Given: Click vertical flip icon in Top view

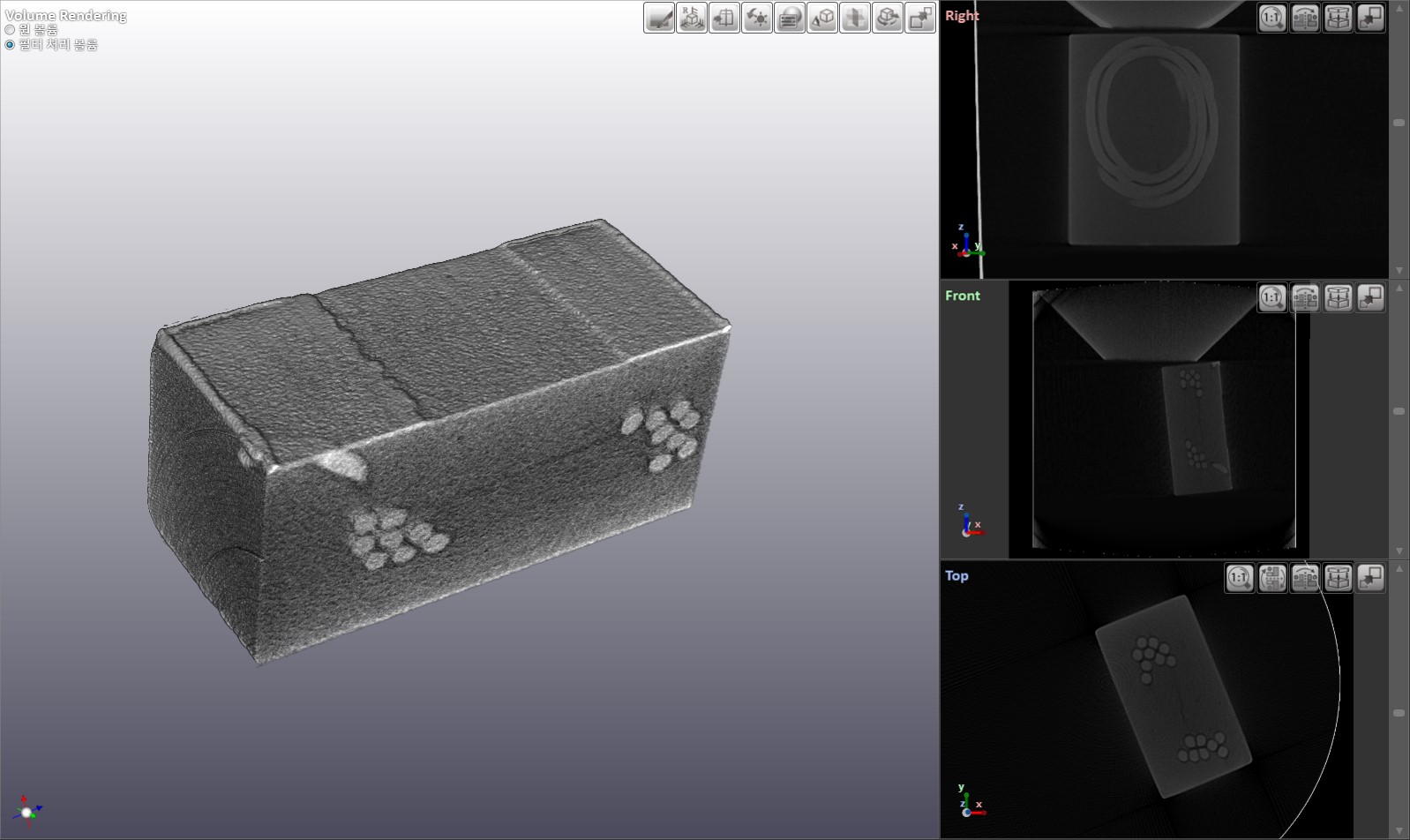Looking at the screenshot, I should (x=1271, y=578).
